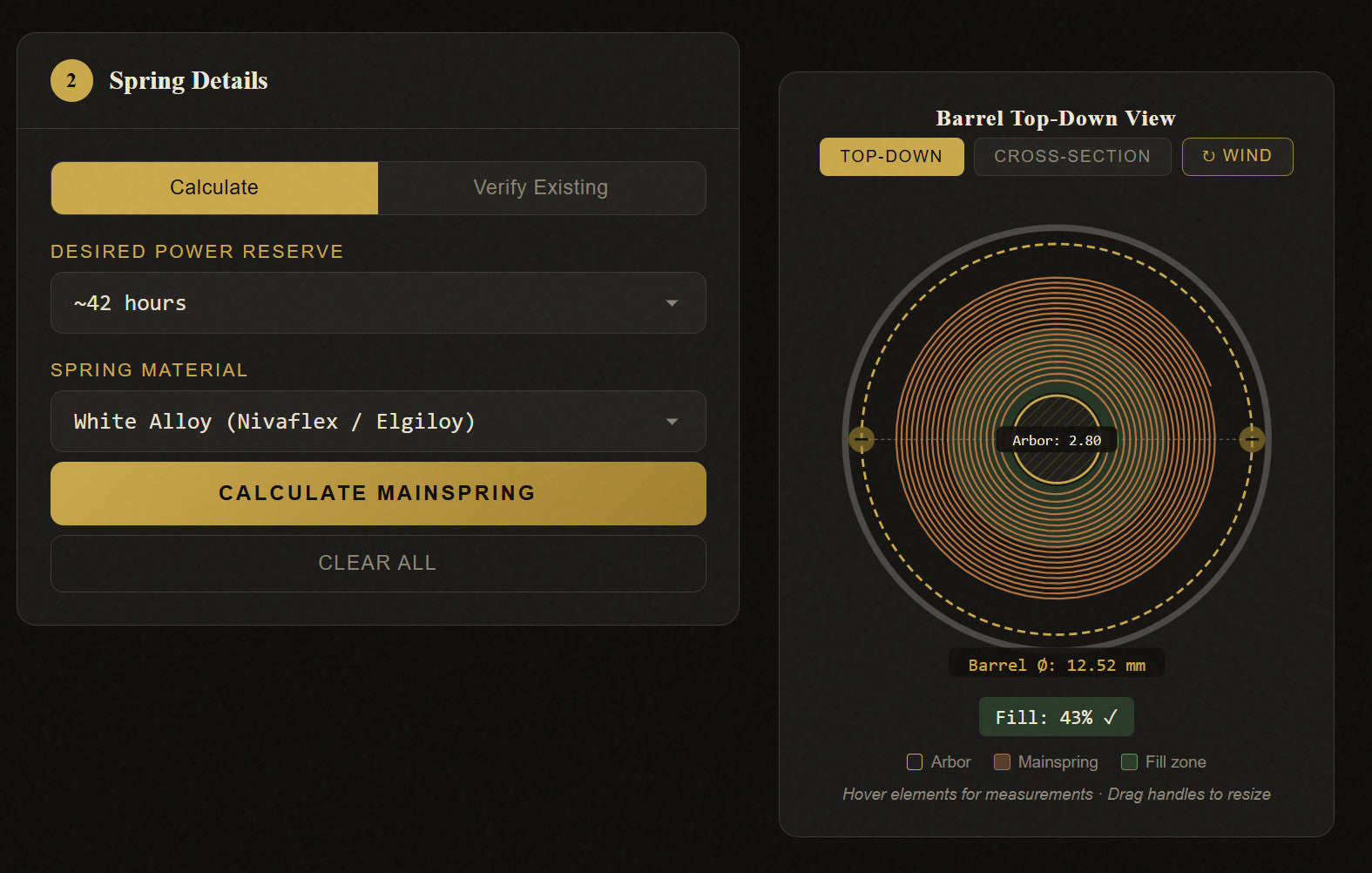
Task: Open the Desired Power Reserve dropdown
Action: point(378,303)
